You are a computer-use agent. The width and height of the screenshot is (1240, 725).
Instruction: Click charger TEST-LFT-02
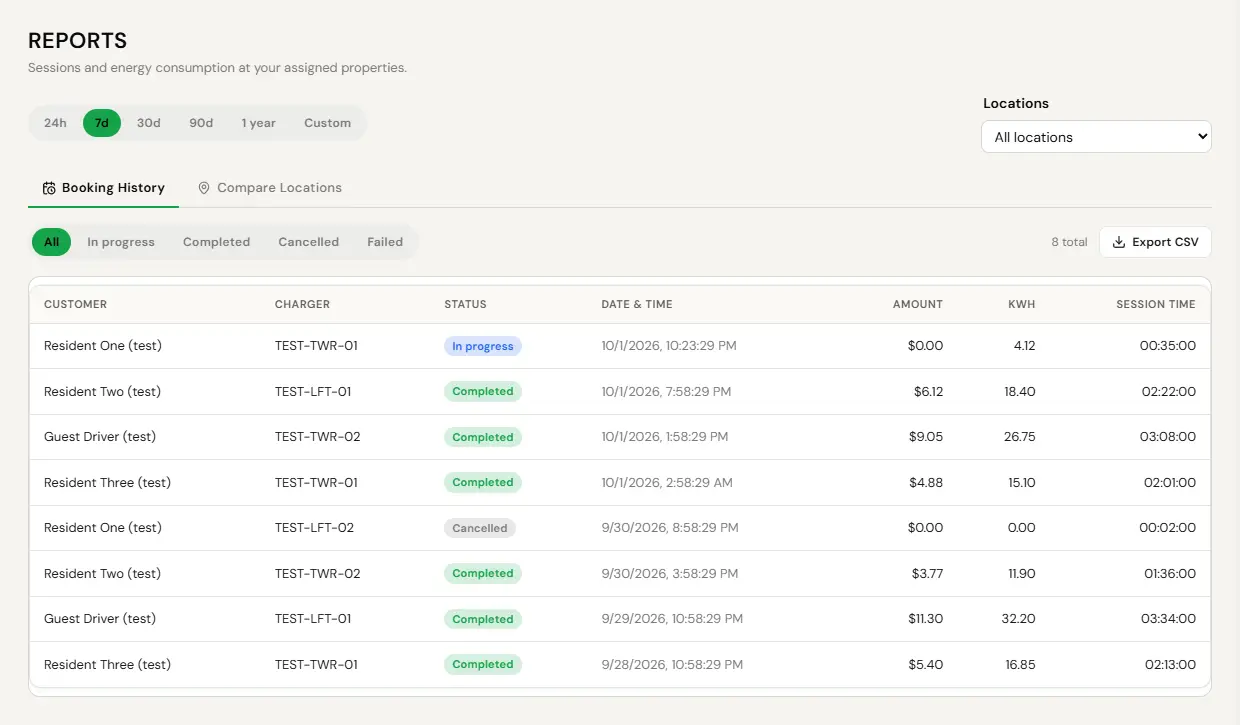tap(314, 528)
